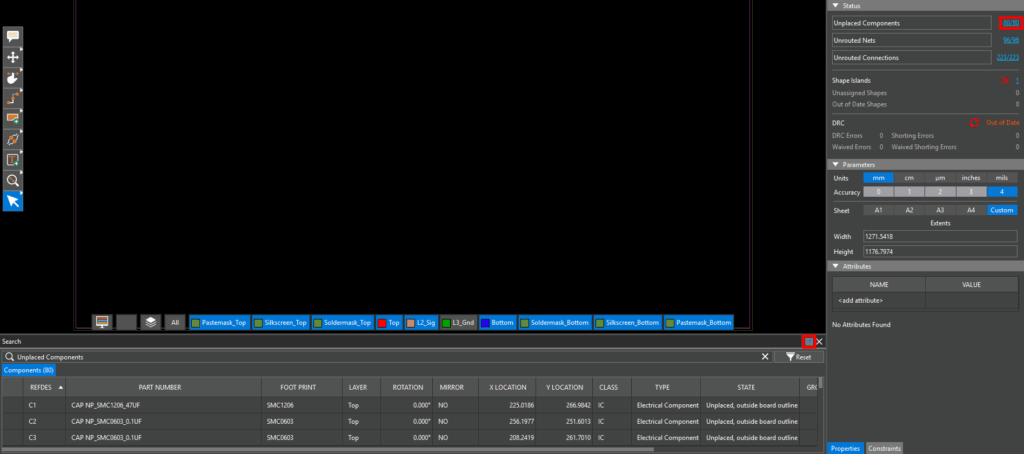Toggle the Top layer visibility

tap(389, 323)
